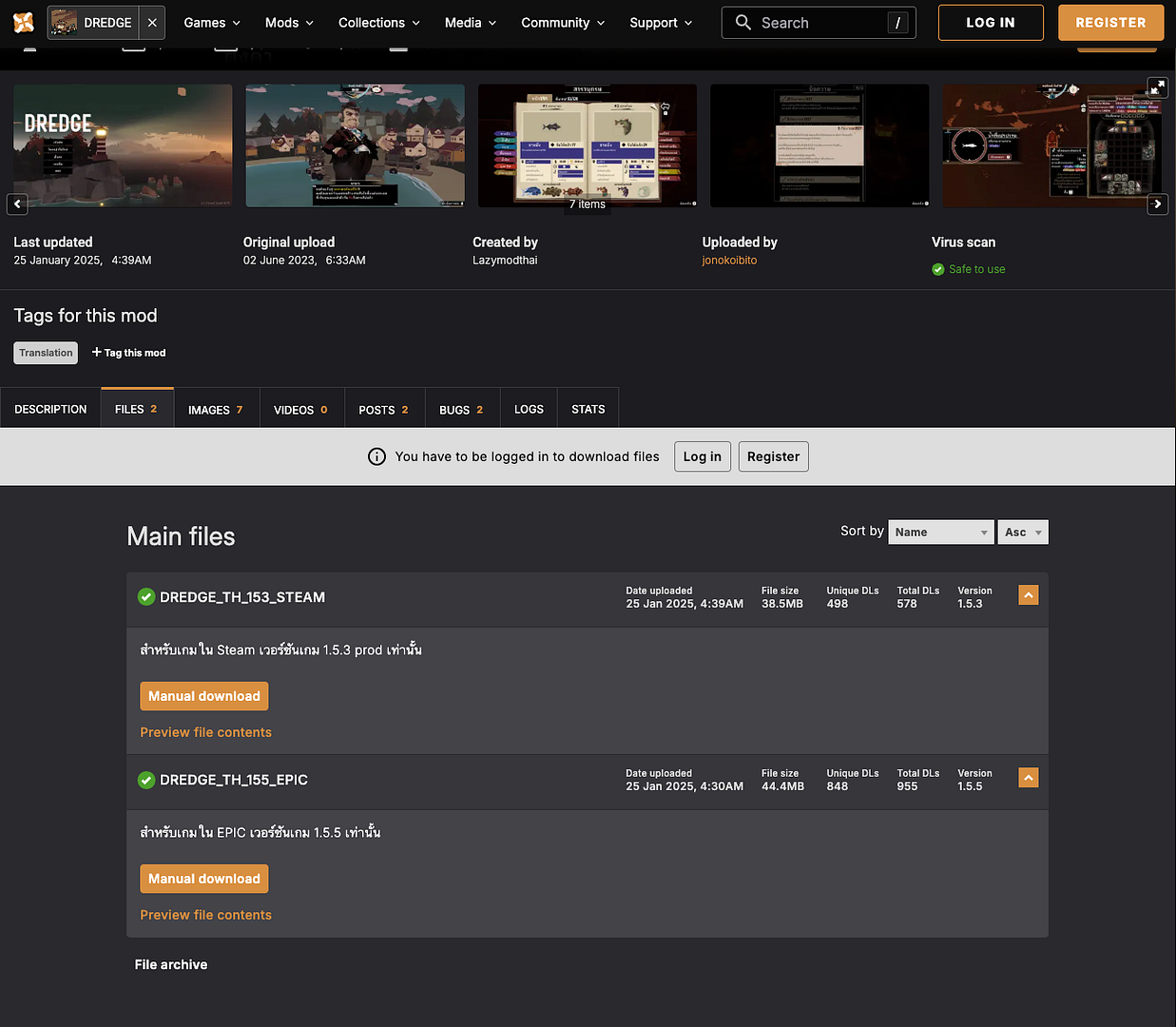Click Version 1.5.3 value
This screenshot has width=1176, height=1027.
tap(970, 604)
